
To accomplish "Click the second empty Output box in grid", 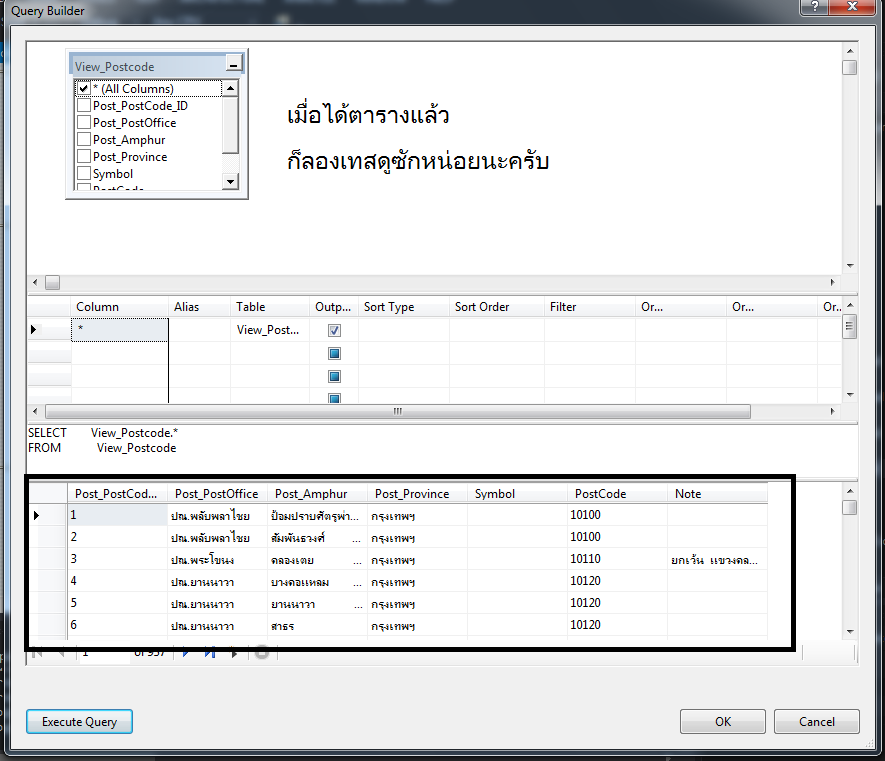I will [x=334, y=377].
